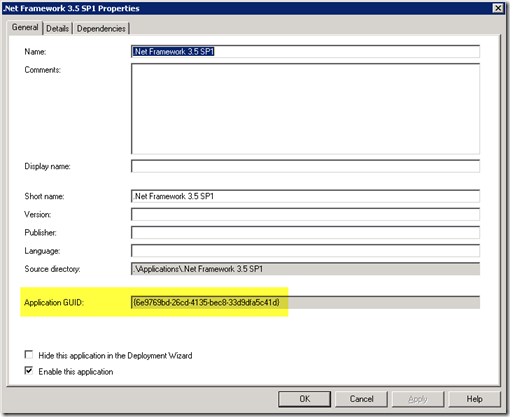Image resolution: width=510 pixels, height=417 pixels.
Task: Click the Source directory field
Action: pyautogui.click(x=305, y=269)
